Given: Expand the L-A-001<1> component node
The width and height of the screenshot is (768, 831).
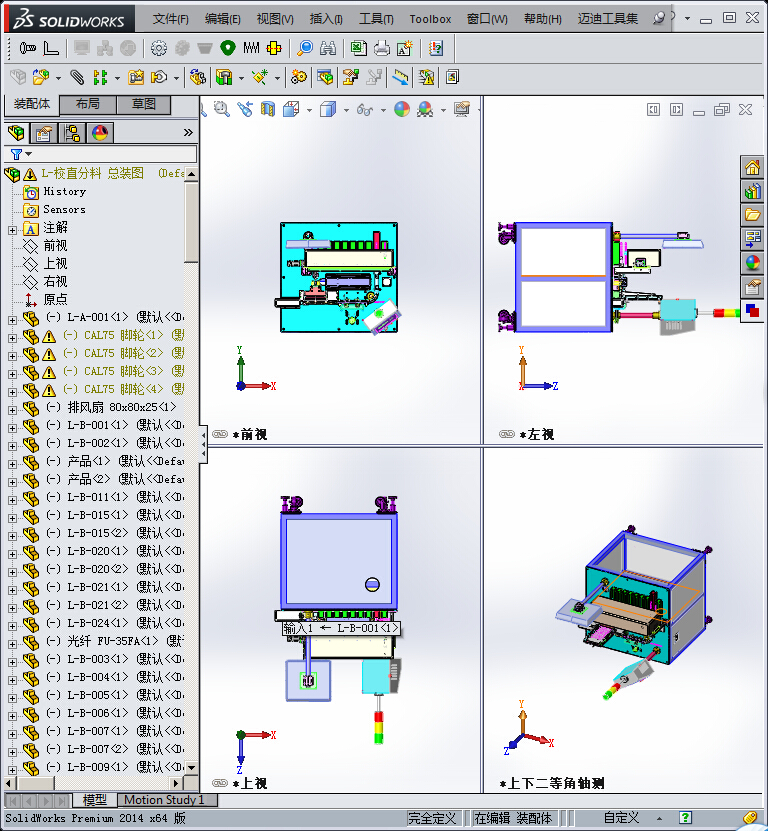Looking at the screenshot, I should 12,320.
